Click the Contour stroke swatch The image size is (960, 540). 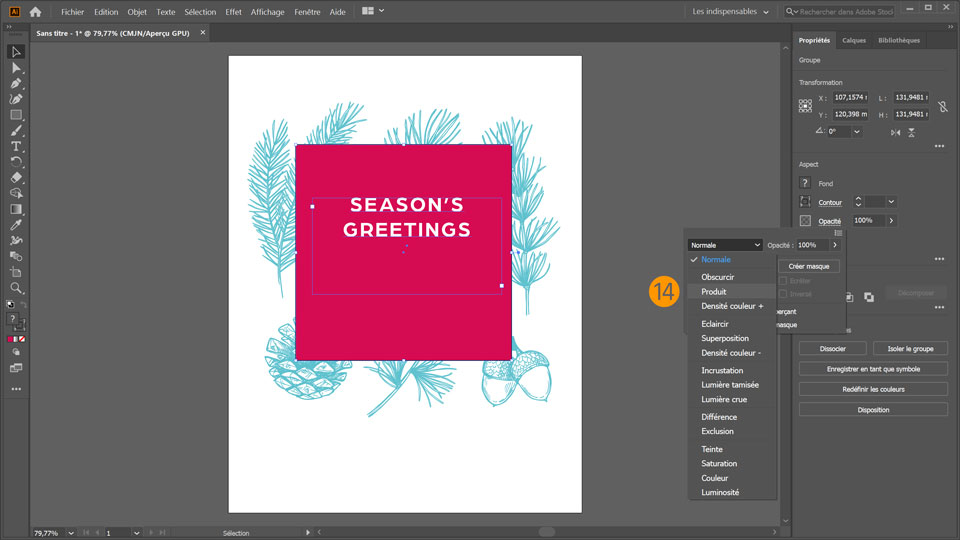[x=805, y=201]
